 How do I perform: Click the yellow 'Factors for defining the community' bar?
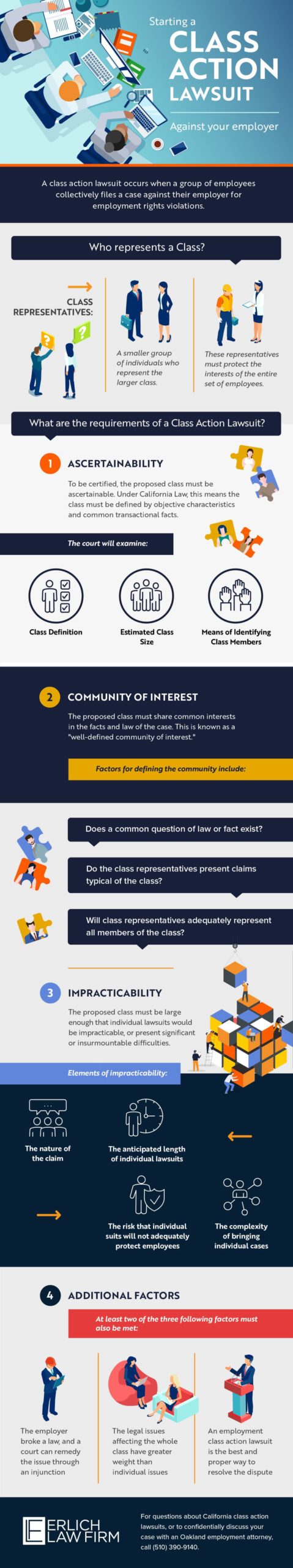coord(180,769)
